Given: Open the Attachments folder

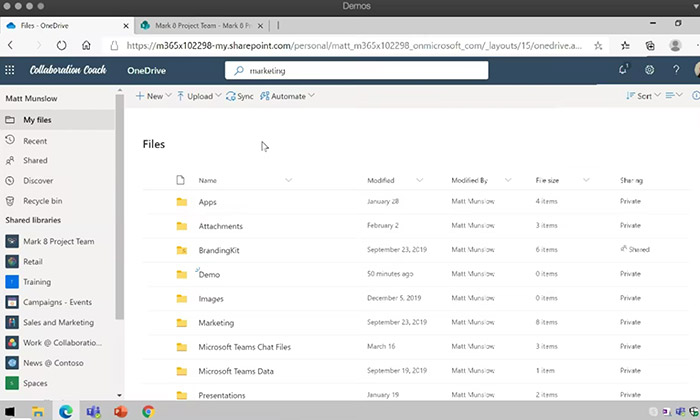Looking at the screenshot, I should click(221, 226).
